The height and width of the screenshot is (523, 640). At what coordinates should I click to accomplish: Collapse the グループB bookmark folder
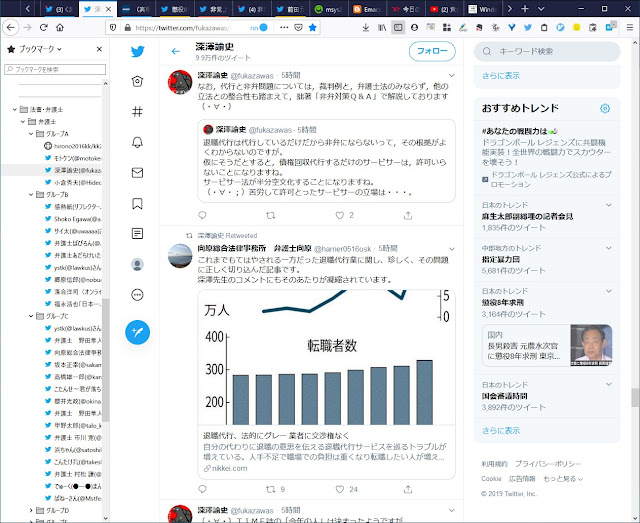pyautogui.click(x=31, y=194)
